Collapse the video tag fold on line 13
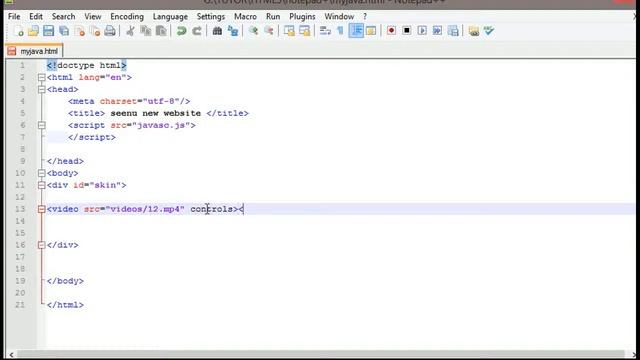640x360 pixels. (x=41, y=209)
